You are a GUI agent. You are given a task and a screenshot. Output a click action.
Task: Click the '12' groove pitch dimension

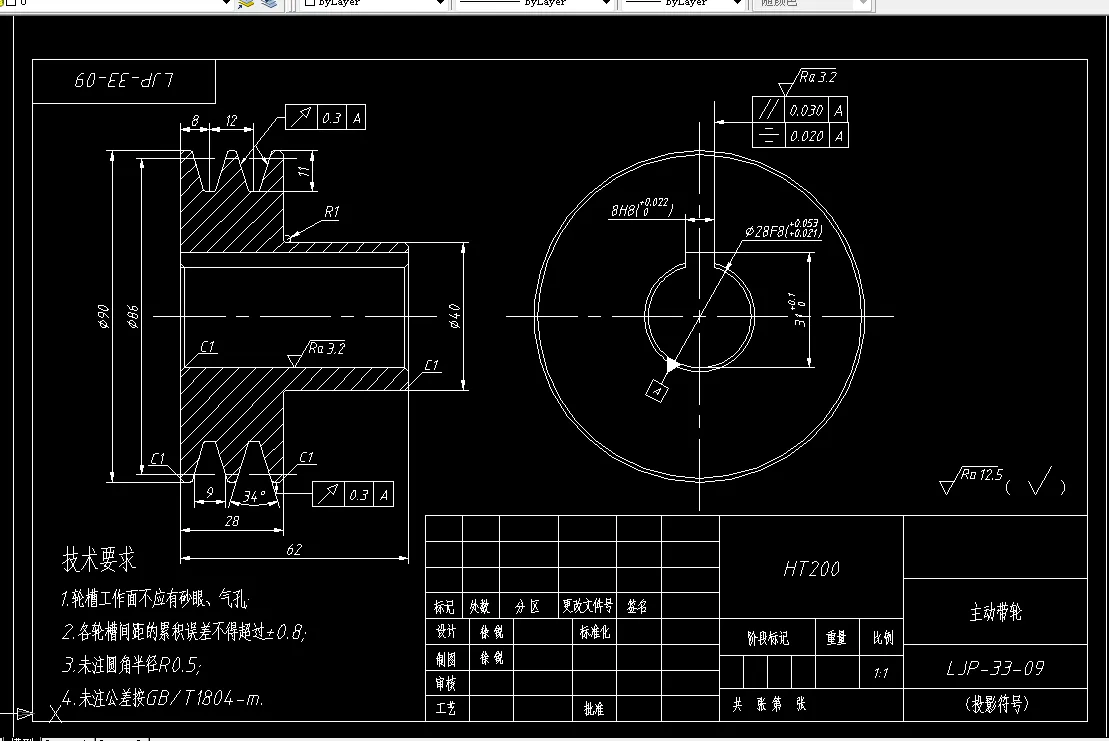click(231, 121)
